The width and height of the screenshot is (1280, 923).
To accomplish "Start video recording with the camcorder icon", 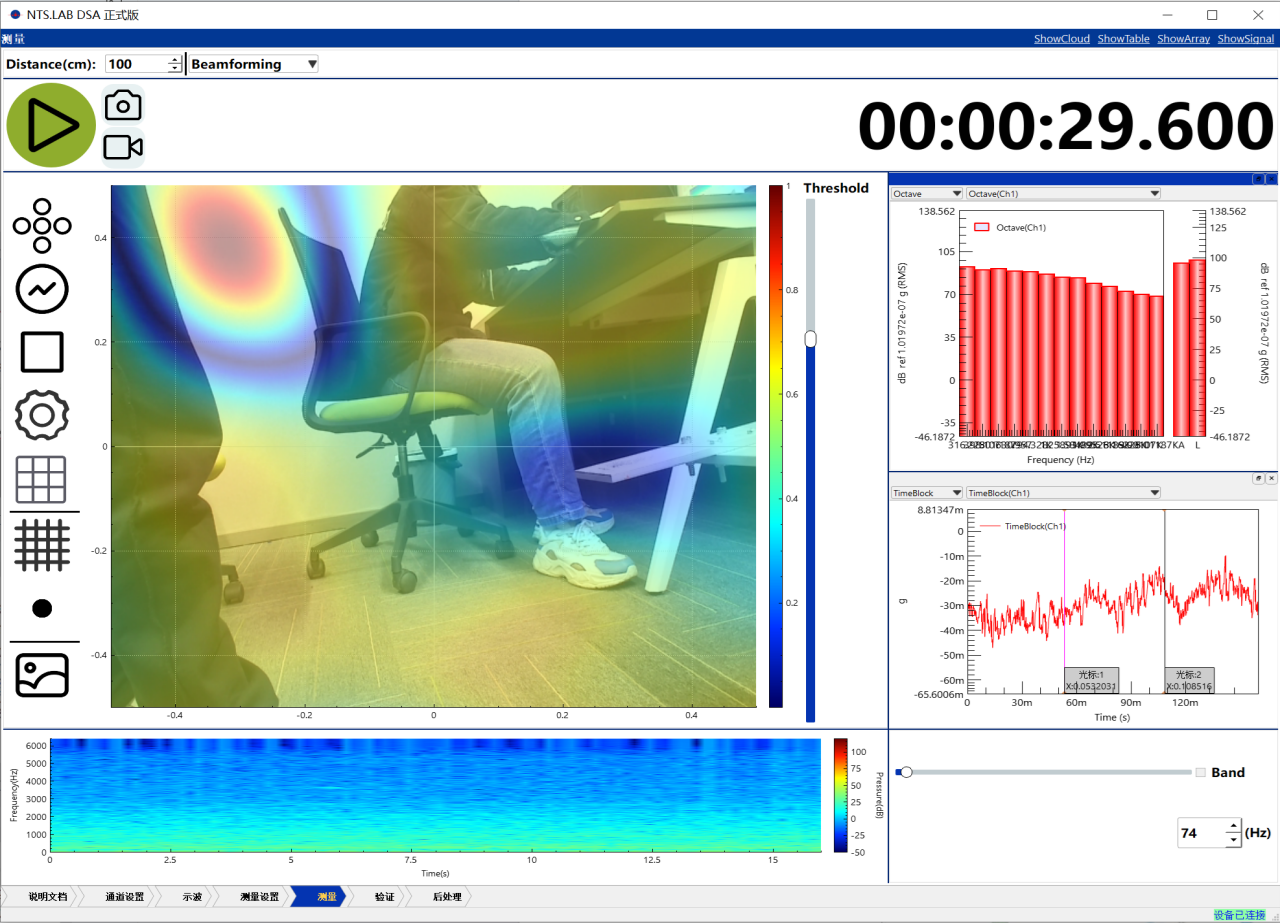I will coord(123,147).
